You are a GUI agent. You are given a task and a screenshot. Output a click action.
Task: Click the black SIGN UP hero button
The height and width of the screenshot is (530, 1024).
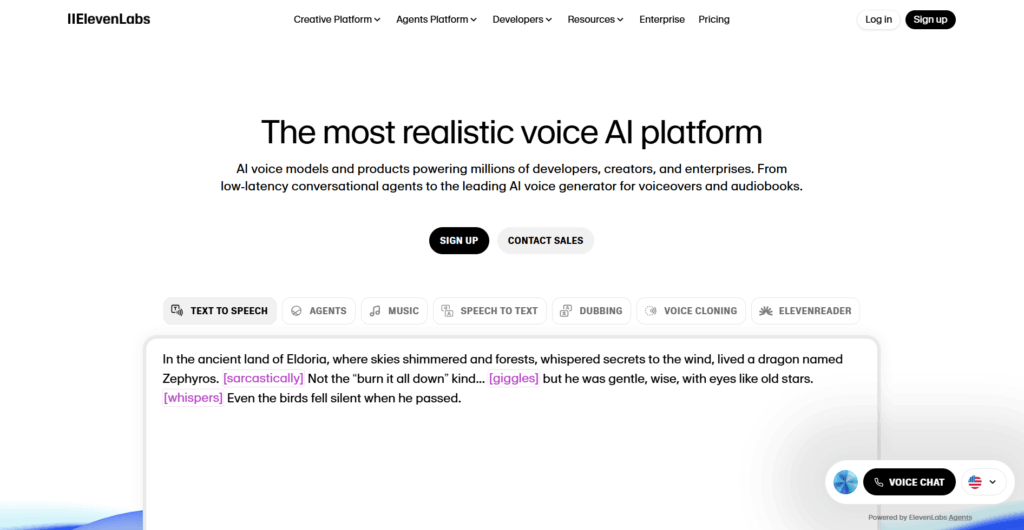[x=459, y=240]
